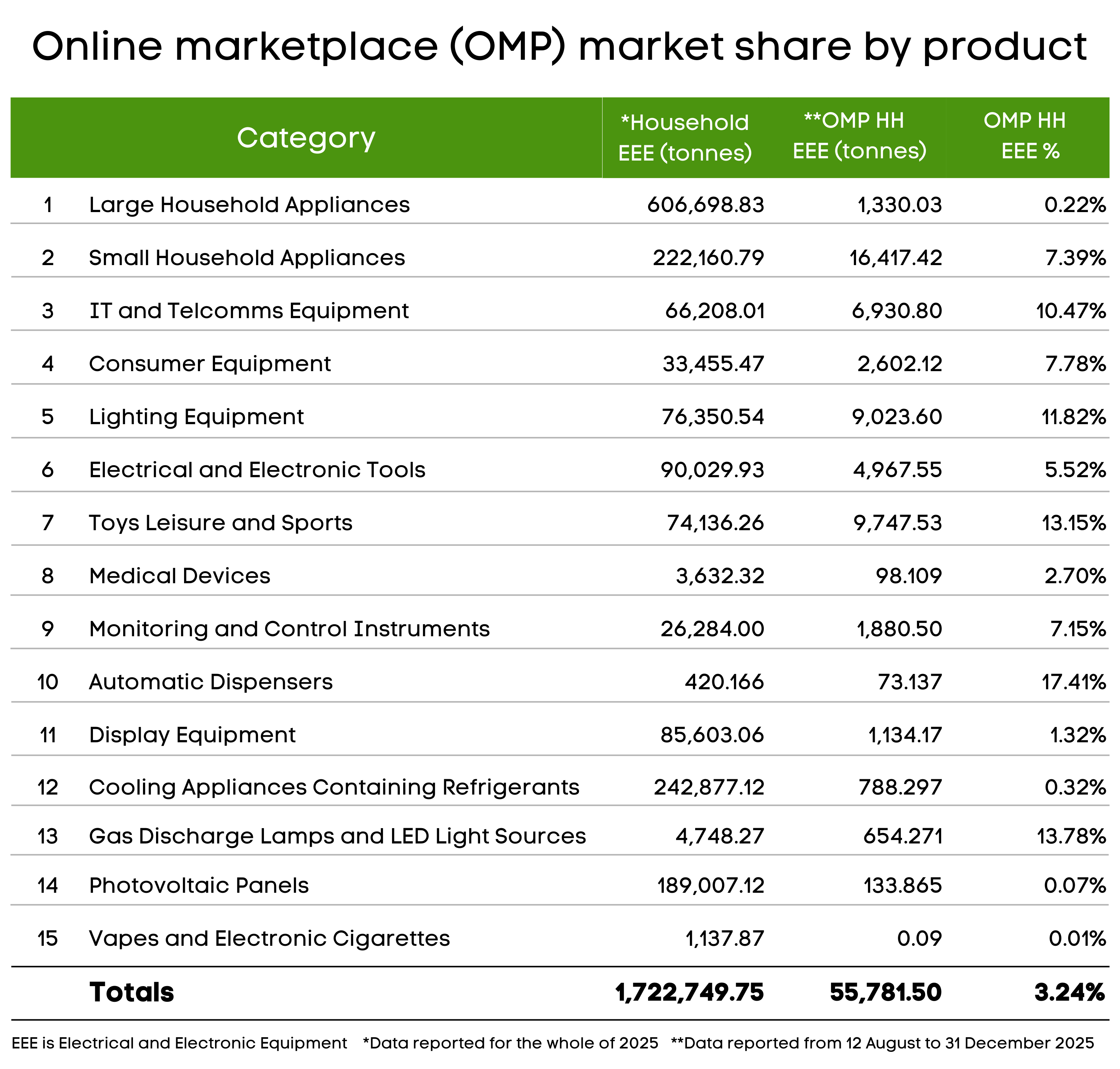Select the Vapes and Electronic Cigarettes label
This screenshot has height=1069, width=1120.
pyautogui.click(x=270, y=938)
